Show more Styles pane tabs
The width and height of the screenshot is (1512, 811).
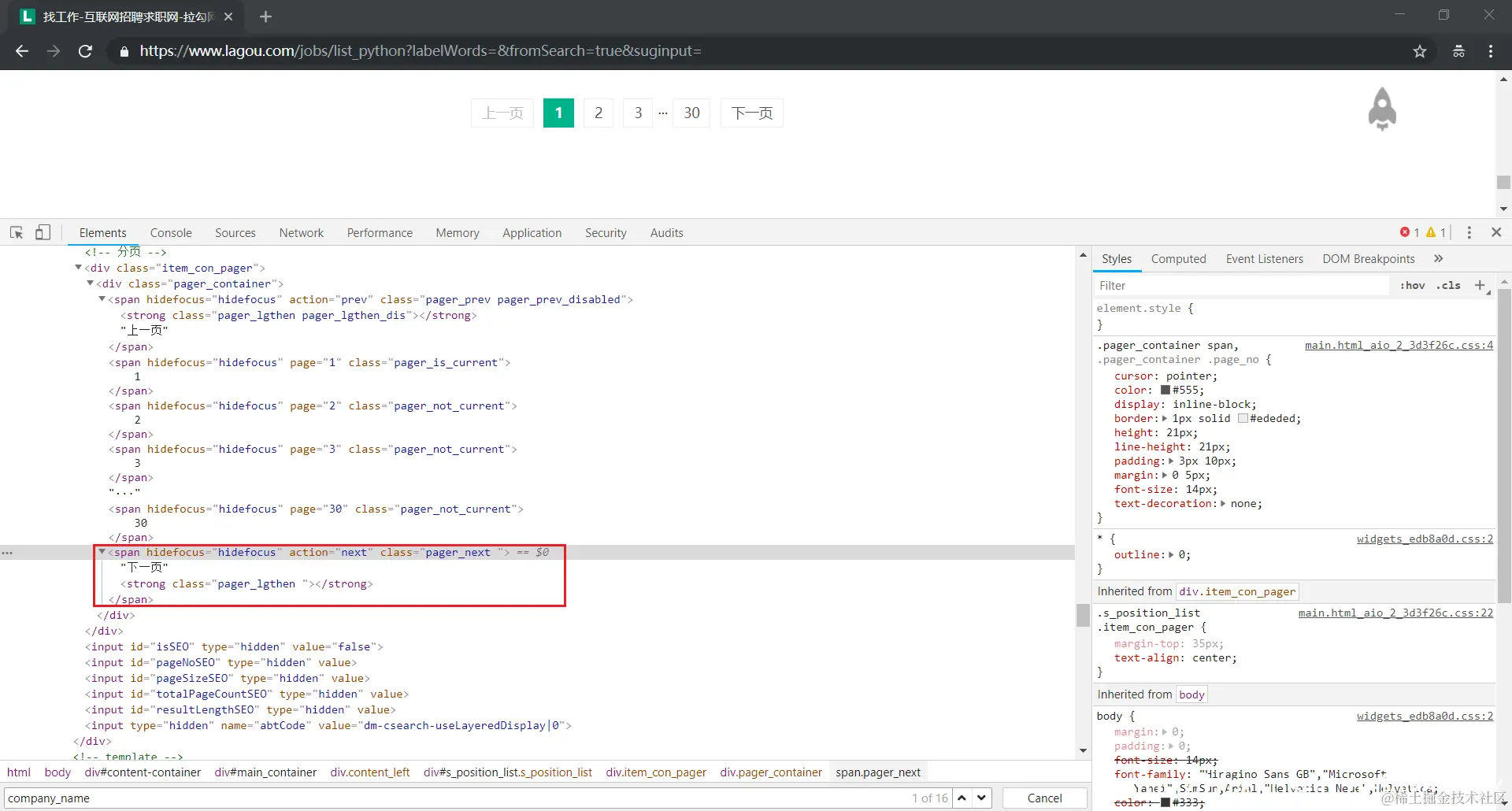click(1439, 258)
